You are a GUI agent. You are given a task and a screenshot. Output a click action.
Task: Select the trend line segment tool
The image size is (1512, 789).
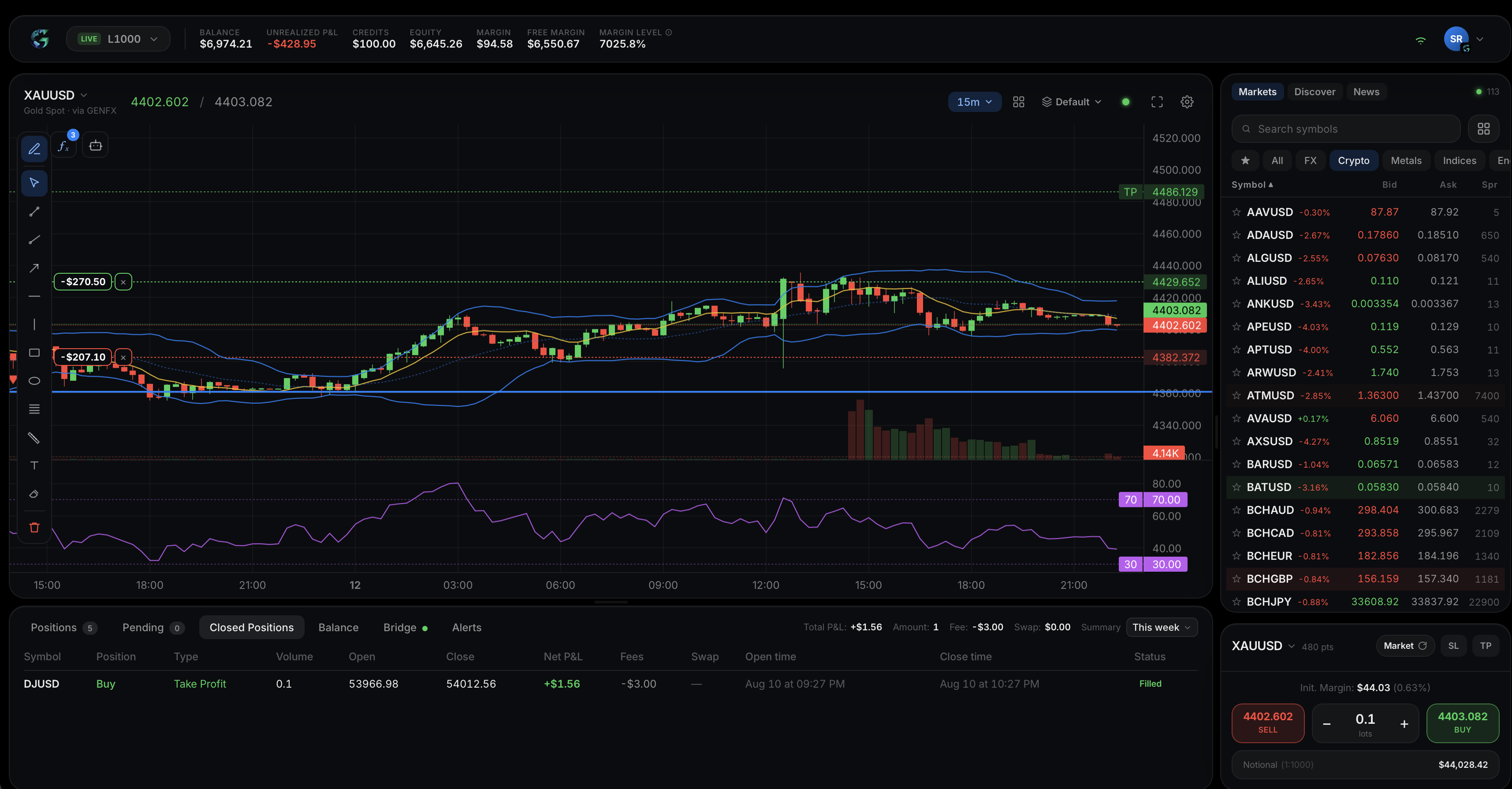pos(34,211)
